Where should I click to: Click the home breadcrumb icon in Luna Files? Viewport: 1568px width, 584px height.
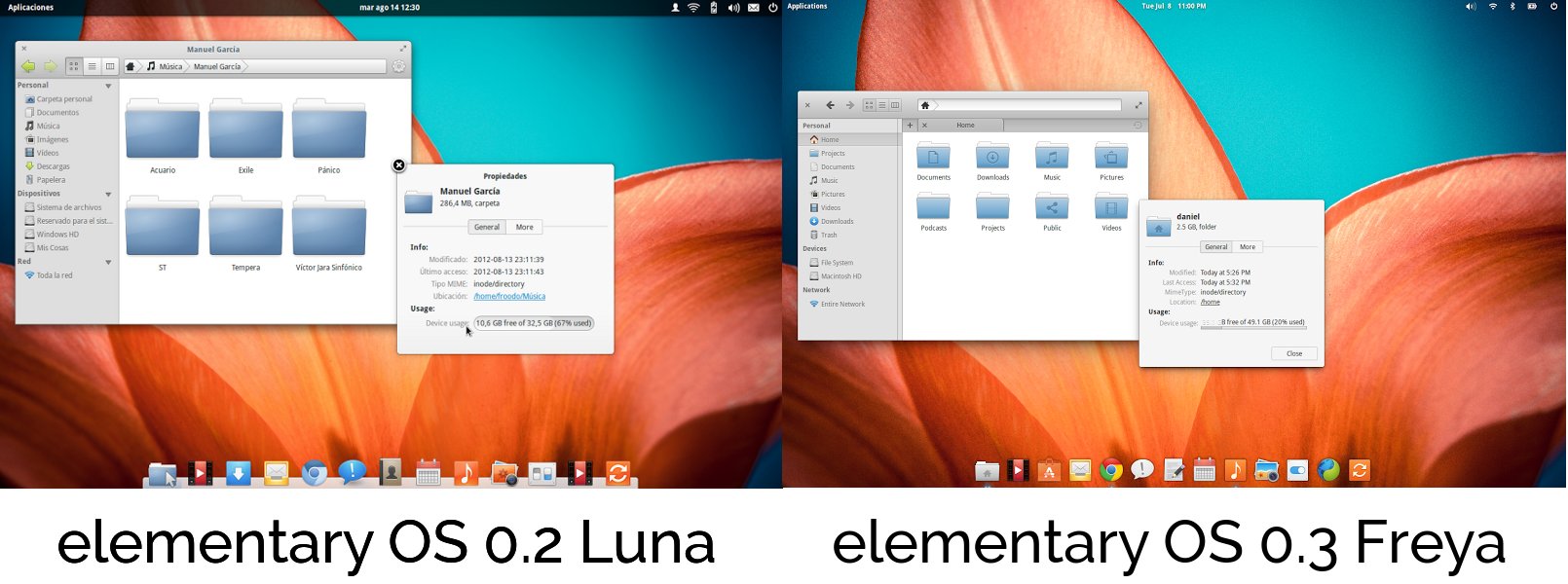click(131, 66)
